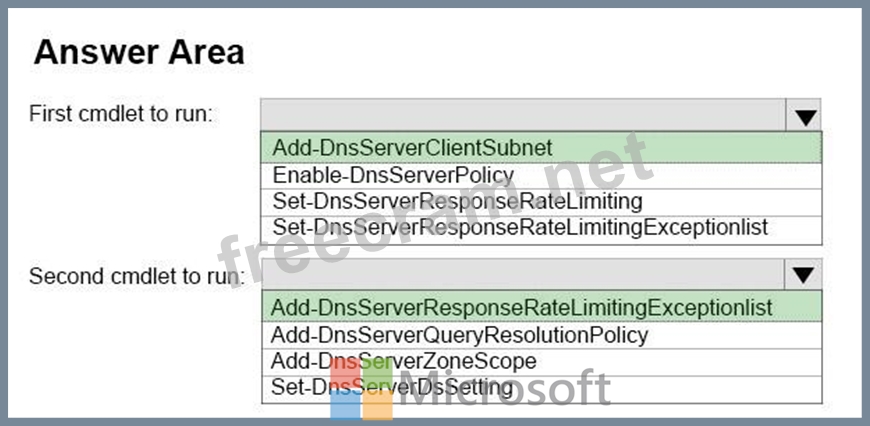
Task: Pick the Set-DnsServerResponseRateLimiting option
Action: coord(457,201)
